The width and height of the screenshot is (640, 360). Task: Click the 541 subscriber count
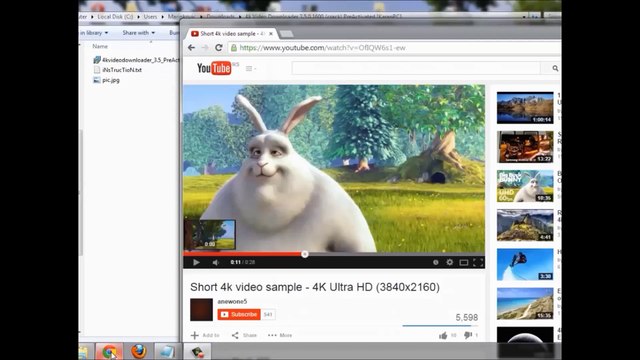click(x=268, y=314)
